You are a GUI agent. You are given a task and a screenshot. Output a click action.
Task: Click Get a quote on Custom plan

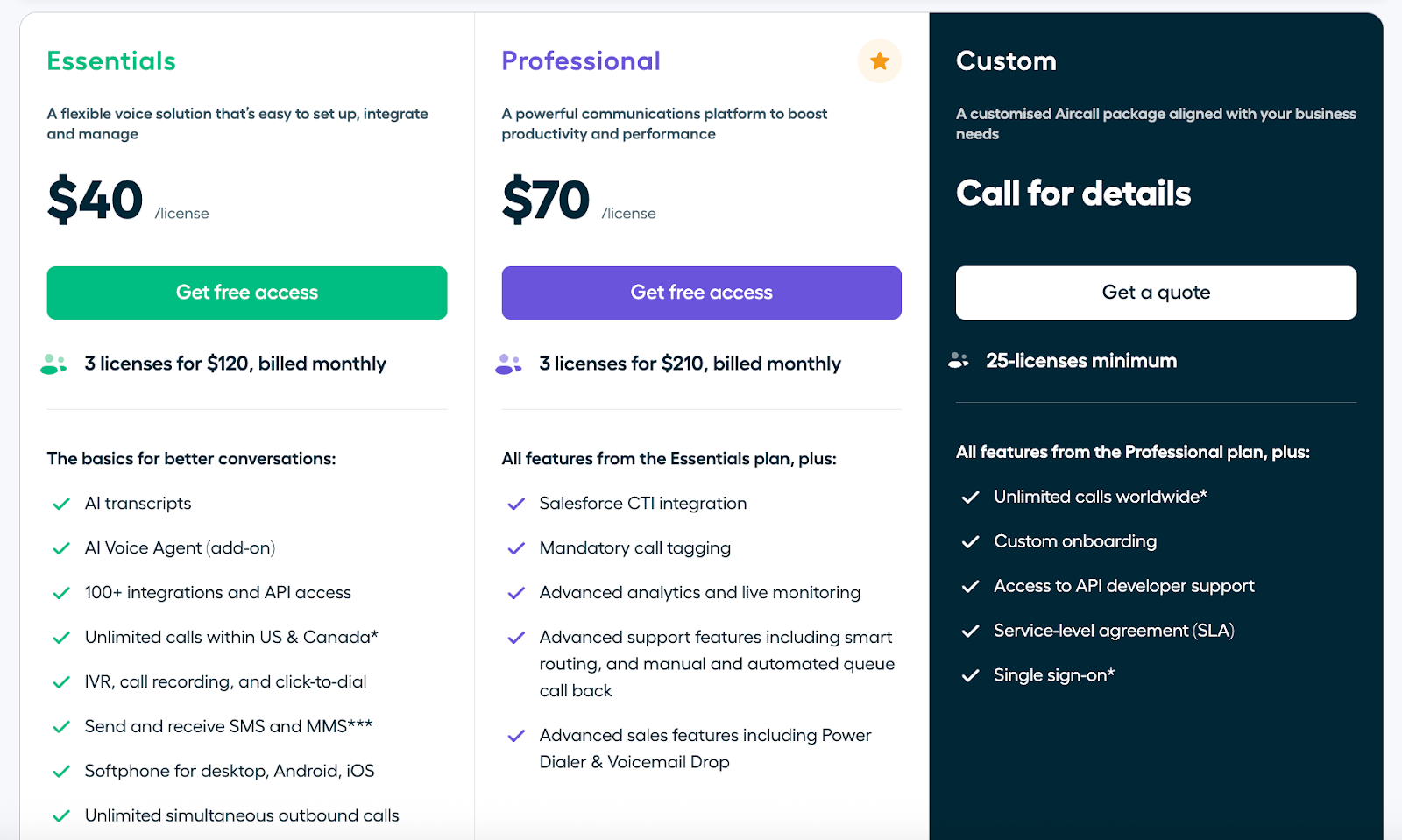[x=1156, y=293]
